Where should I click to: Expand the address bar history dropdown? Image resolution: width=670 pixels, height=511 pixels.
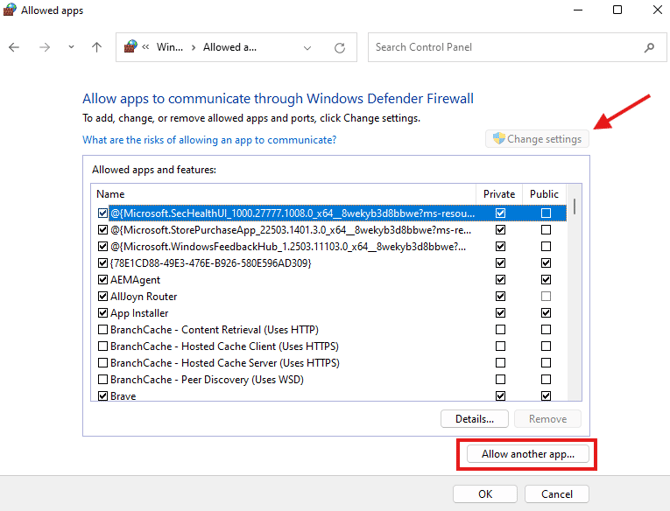click(305, 47)
